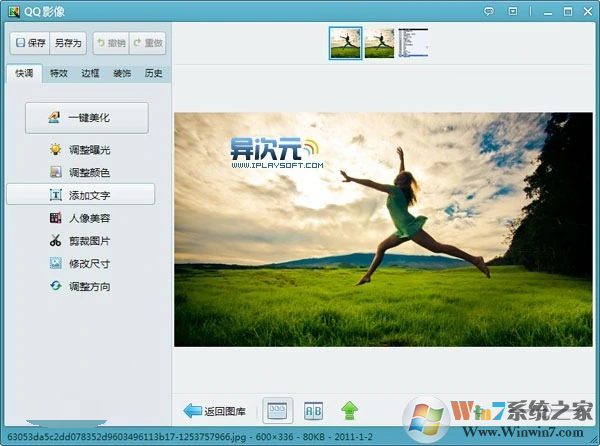
Task: Return to gallery via 返回图库
Action: point(214,411)
